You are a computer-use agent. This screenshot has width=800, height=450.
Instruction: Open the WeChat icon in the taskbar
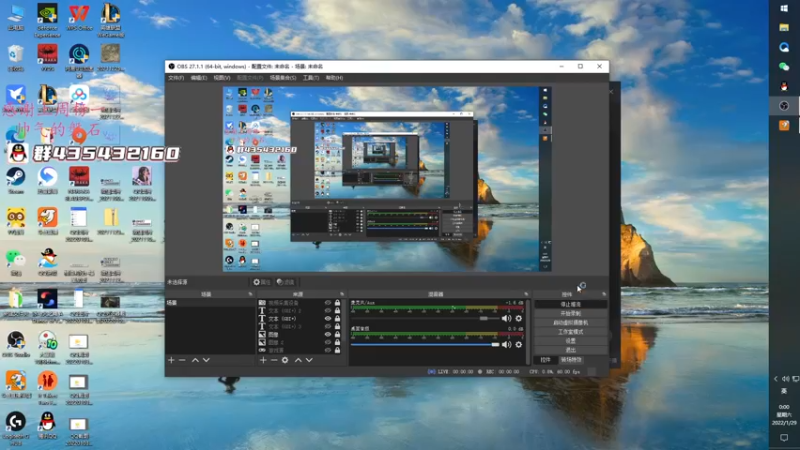[784, 66]
